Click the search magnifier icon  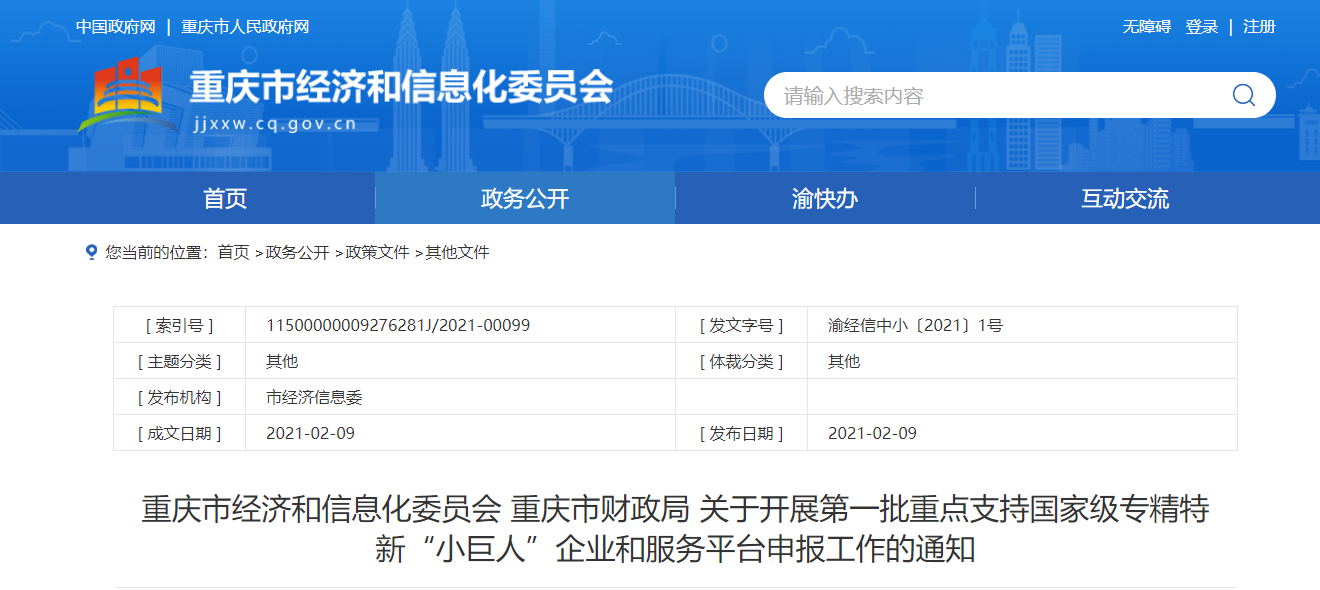click(x=1243, y=95)
